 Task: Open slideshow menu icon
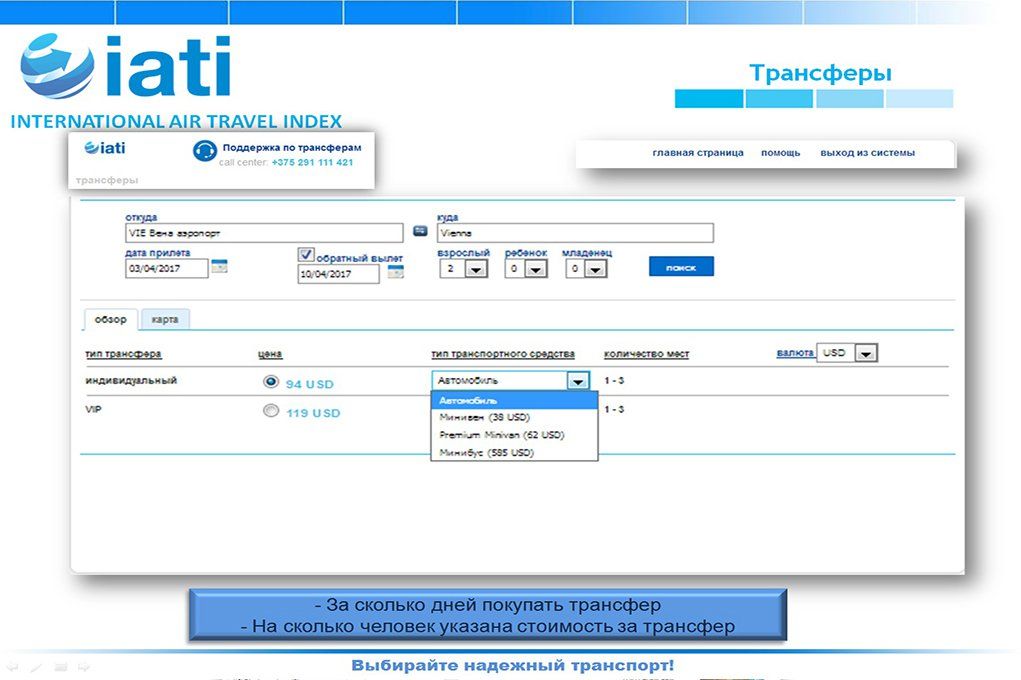click(x=61, y=666)
